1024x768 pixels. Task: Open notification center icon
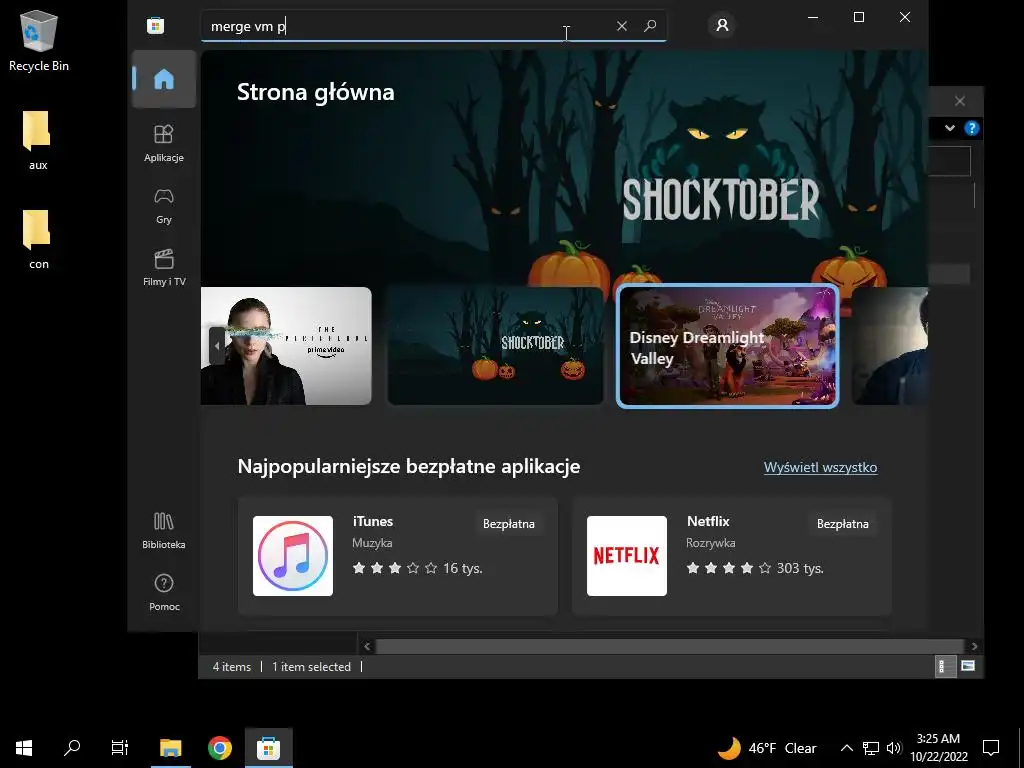pos(991,748)
